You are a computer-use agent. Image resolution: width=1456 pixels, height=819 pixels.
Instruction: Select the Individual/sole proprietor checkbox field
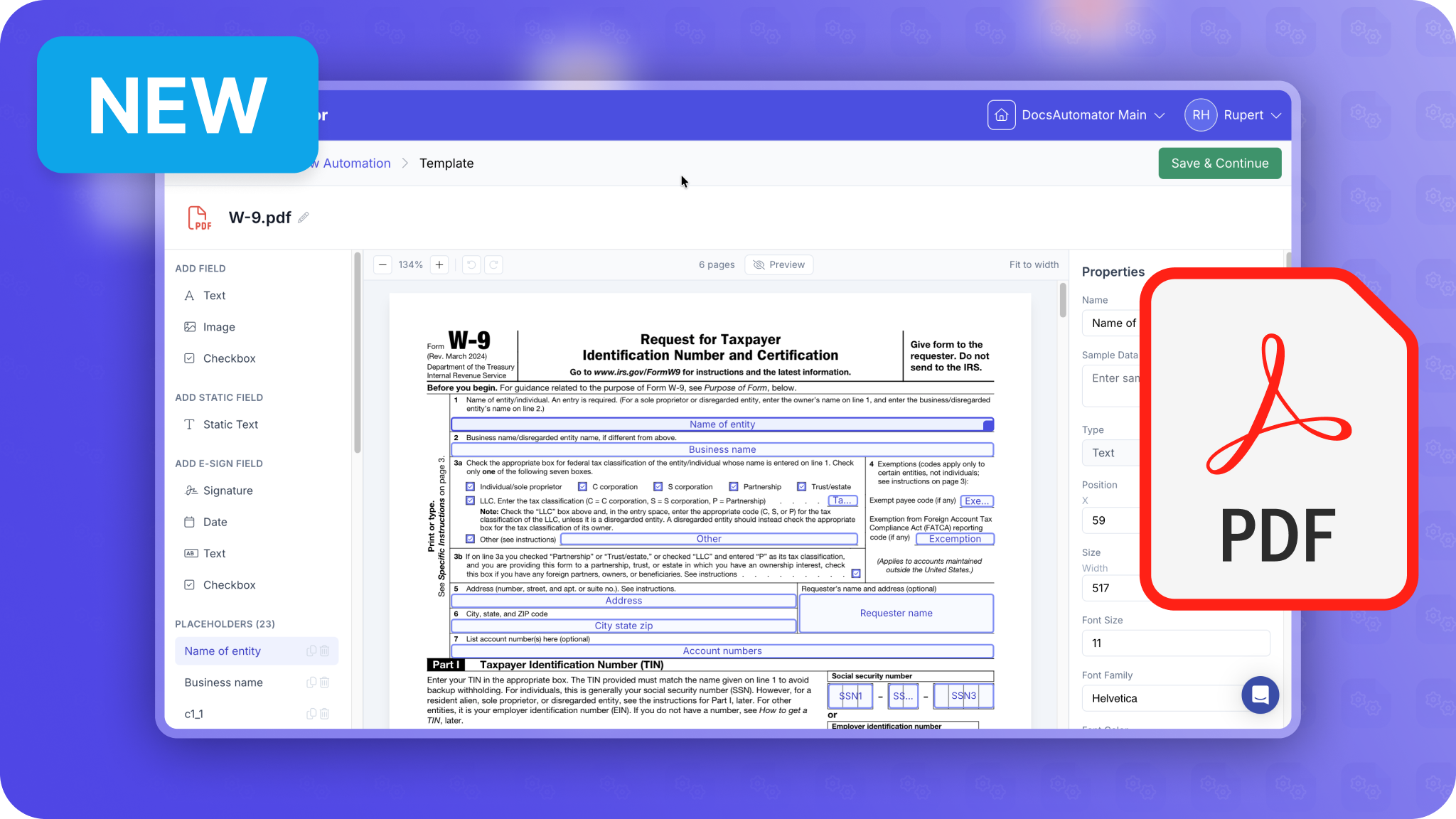click(x=470, y=487)
